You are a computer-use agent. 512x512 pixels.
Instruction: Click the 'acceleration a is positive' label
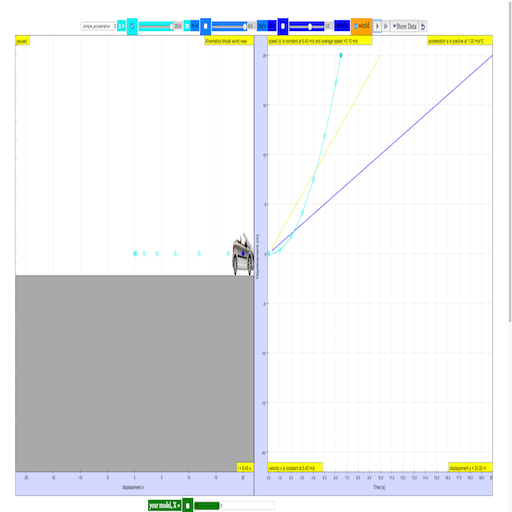click(x=460, y=41)
